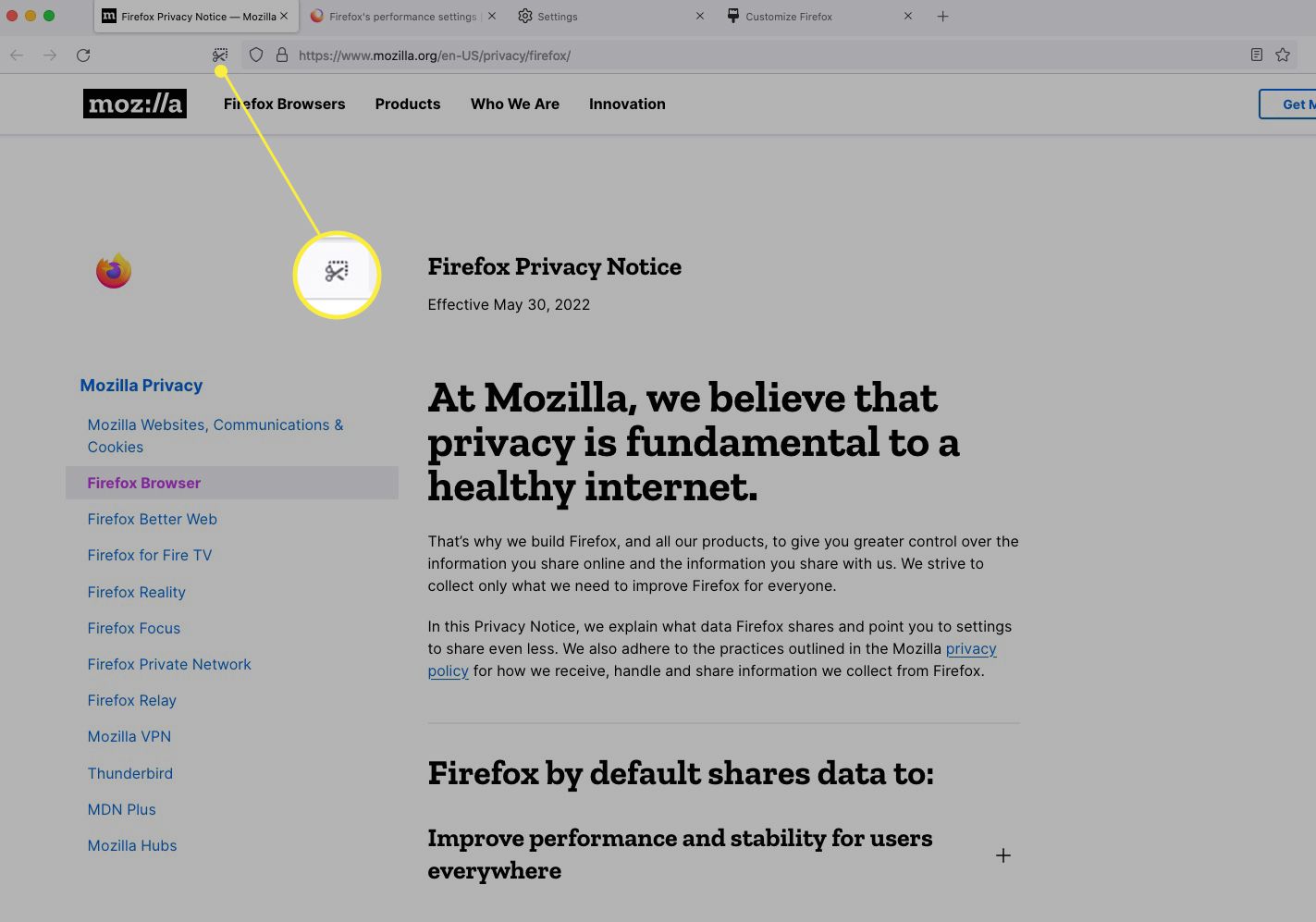The width and height of the screenshot is (1316, 922).
Task: Close the Settings tab
Action: point(700,17)
